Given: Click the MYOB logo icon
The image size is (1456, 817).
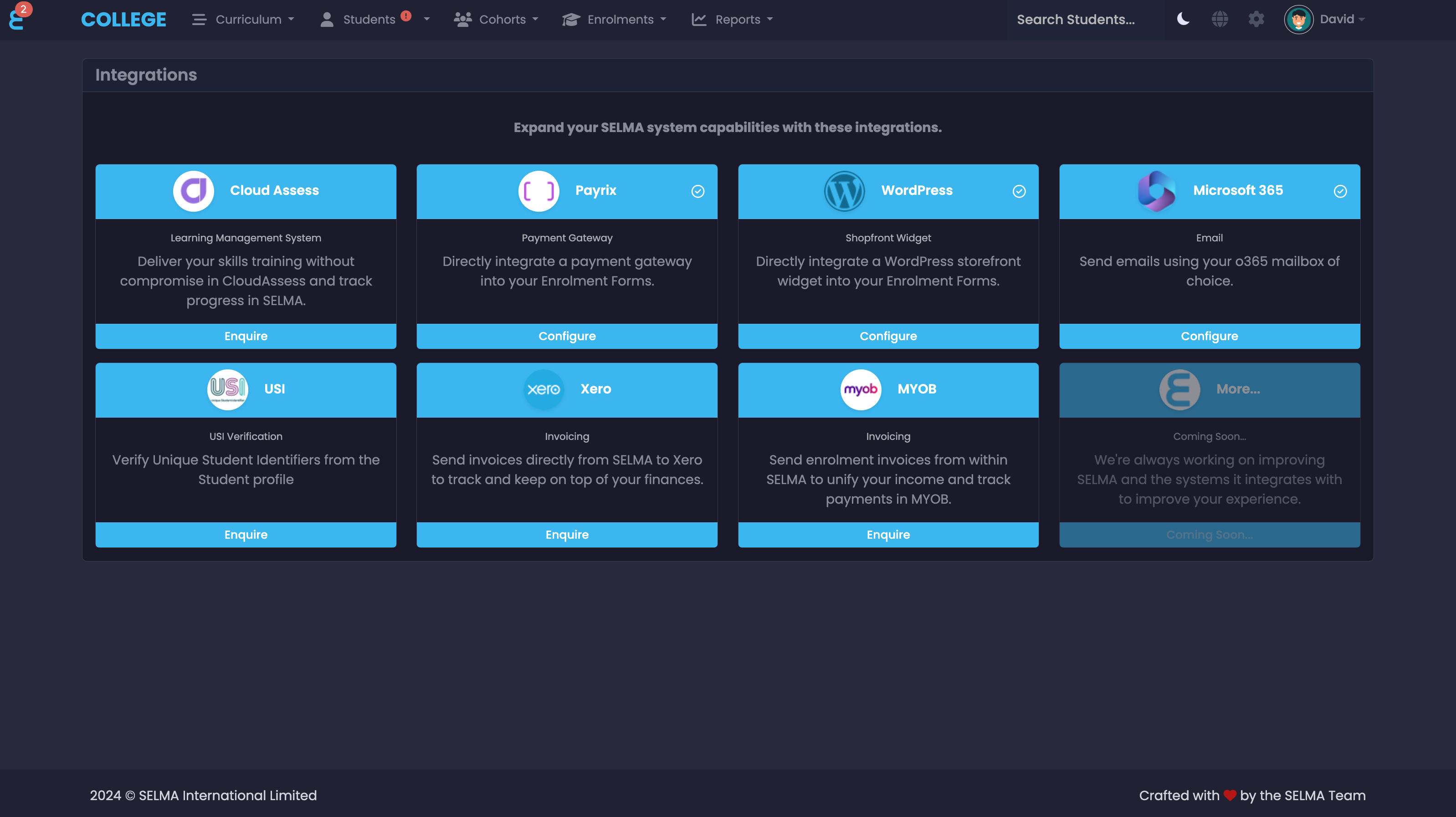Looking at the screenshot, I should pos(860,389).
